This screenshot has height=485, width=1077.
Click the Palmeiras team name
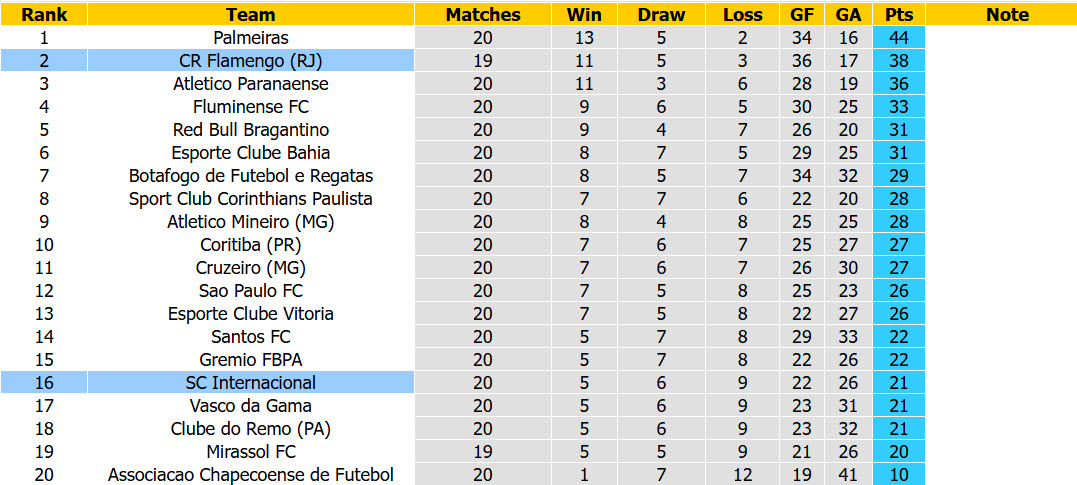(251, 38)
